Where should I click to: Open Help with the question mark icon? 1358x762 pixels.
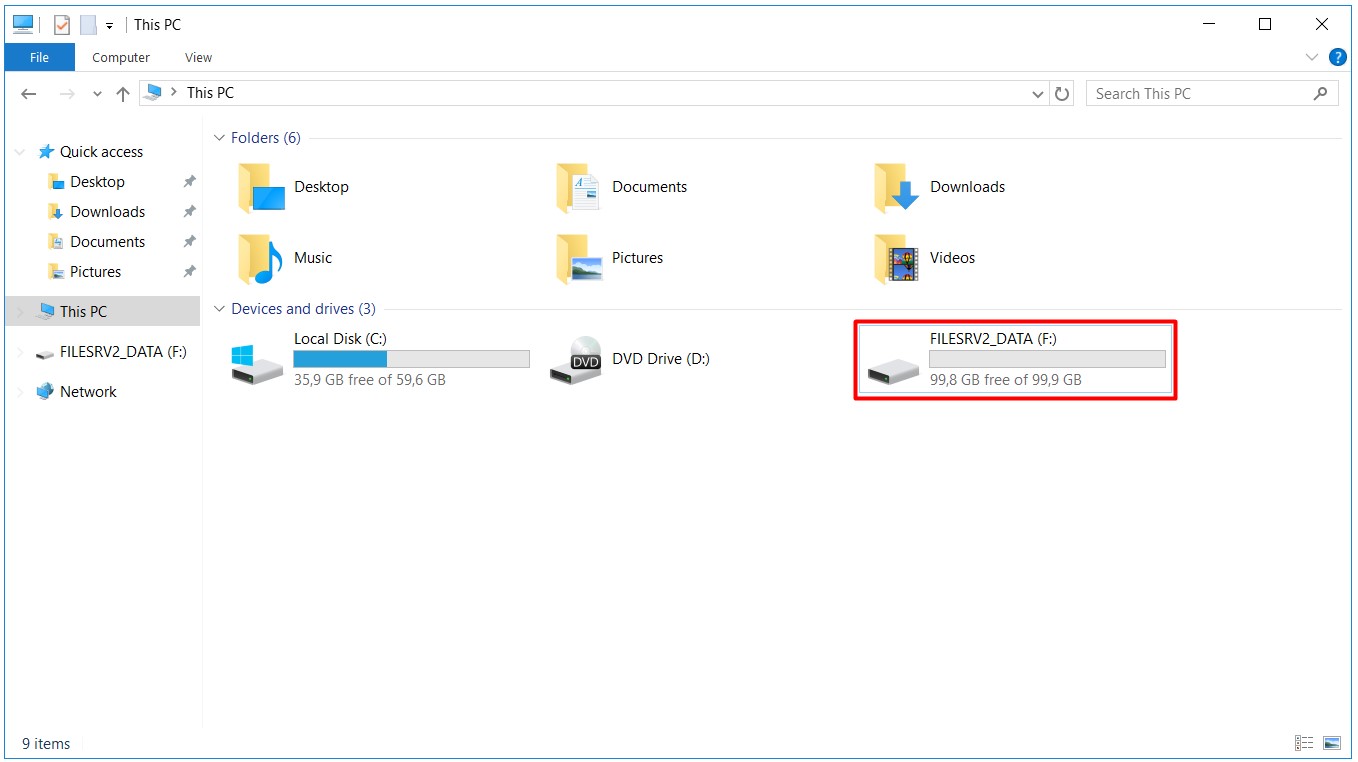1337,57
